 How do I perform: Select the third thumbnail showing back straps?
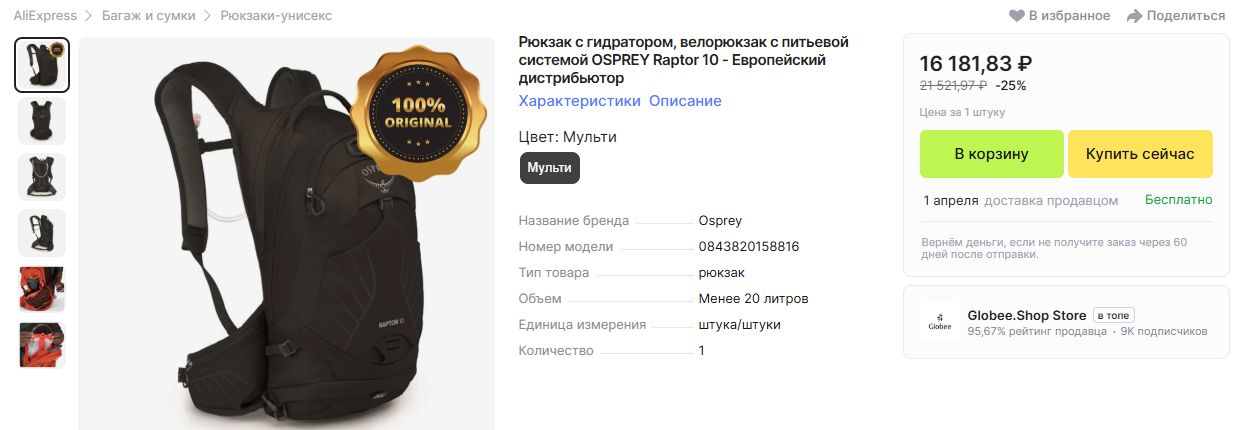pos(42,177)
